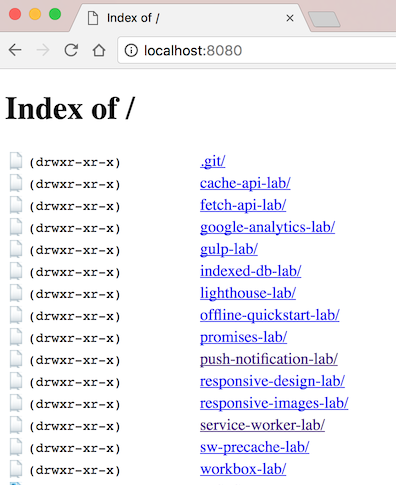Open the service-worker-lab/ link
The width and height of the screenshot is (396, 485).
click(262, 425)
